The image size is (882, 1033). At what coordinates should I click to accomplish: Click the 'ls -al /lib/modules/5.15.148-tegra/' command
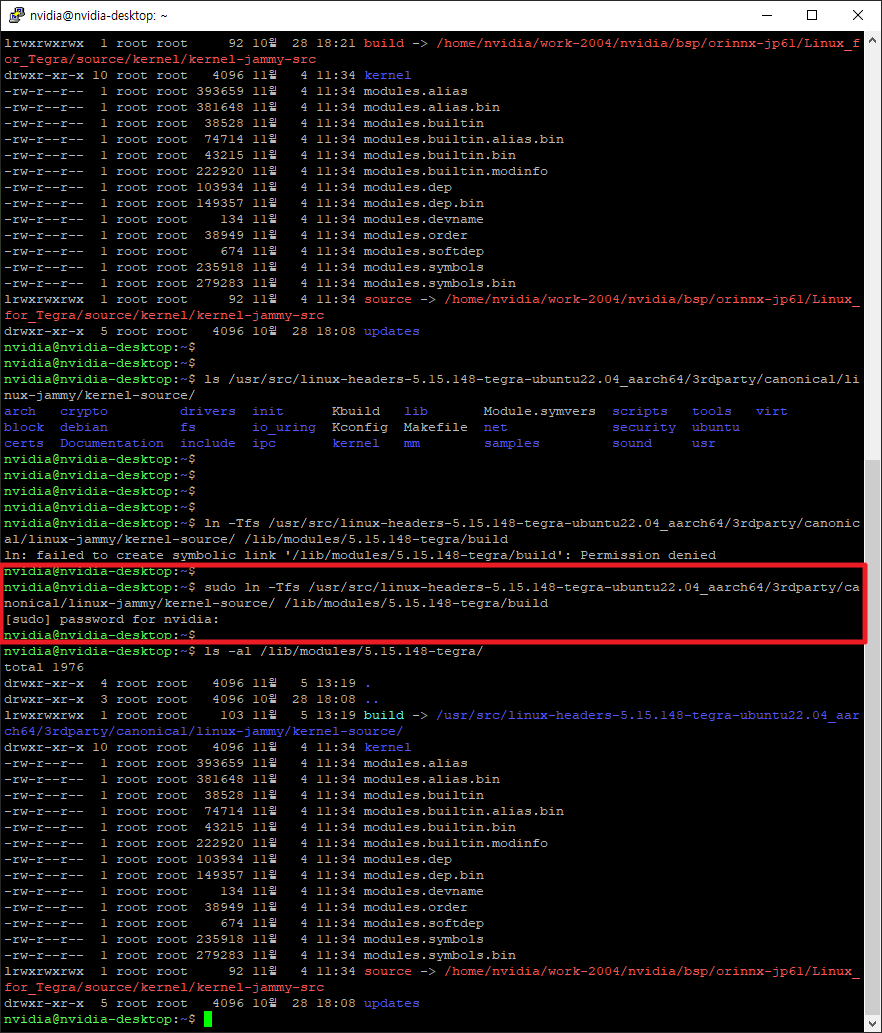click(343, 651)
